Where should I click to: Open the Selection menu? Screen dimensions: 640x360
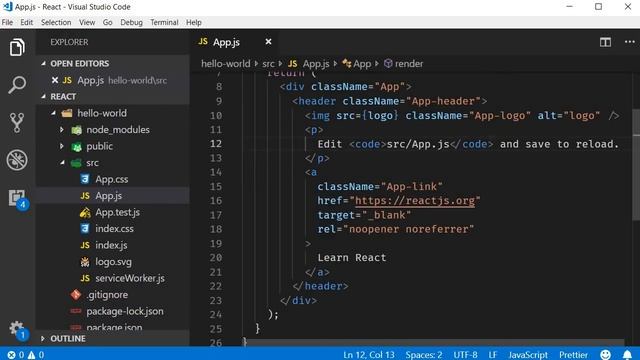coord(56,22)
